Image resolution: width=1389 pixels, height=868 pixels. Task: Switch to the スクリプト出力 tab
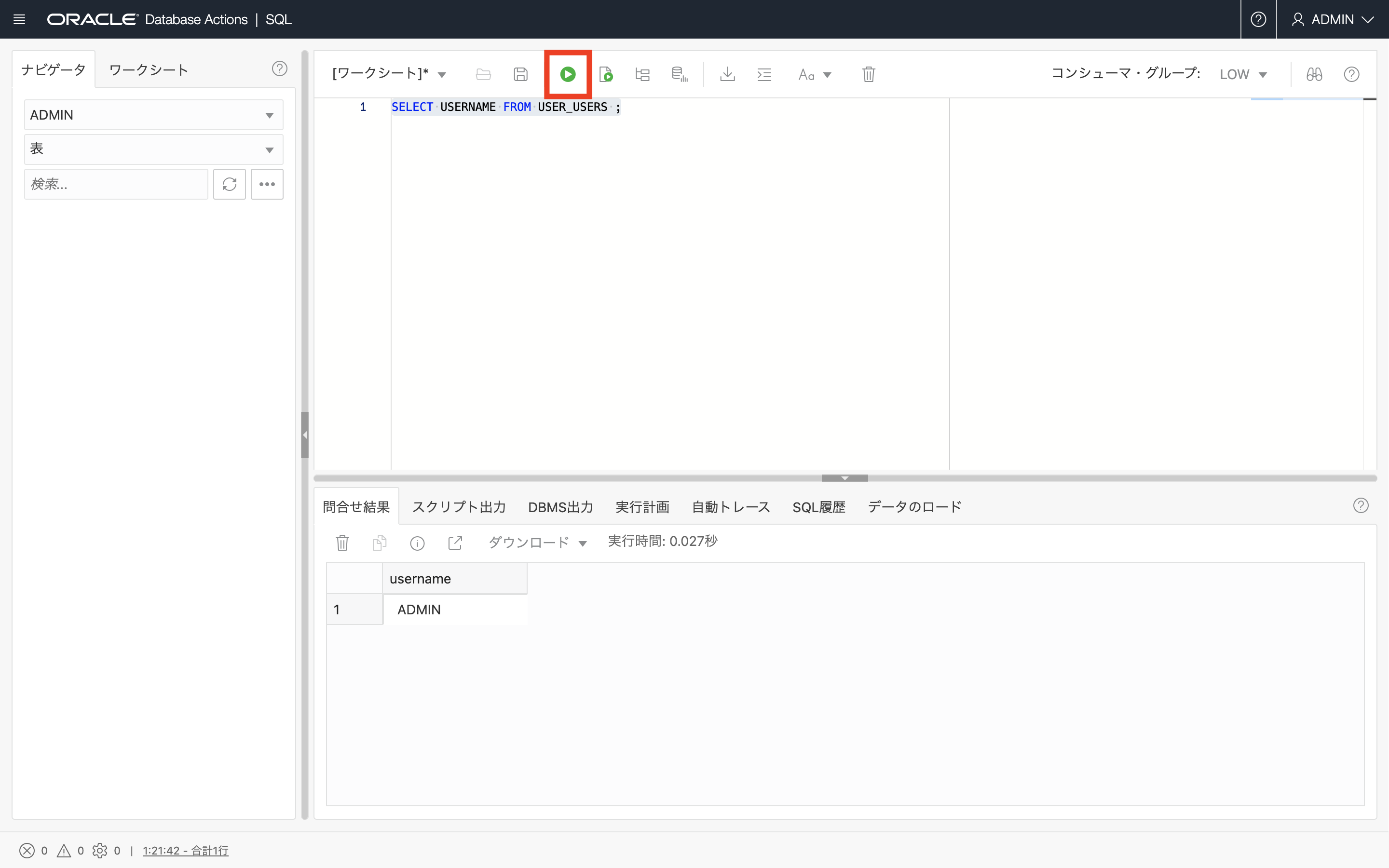(x=459, y=507)
